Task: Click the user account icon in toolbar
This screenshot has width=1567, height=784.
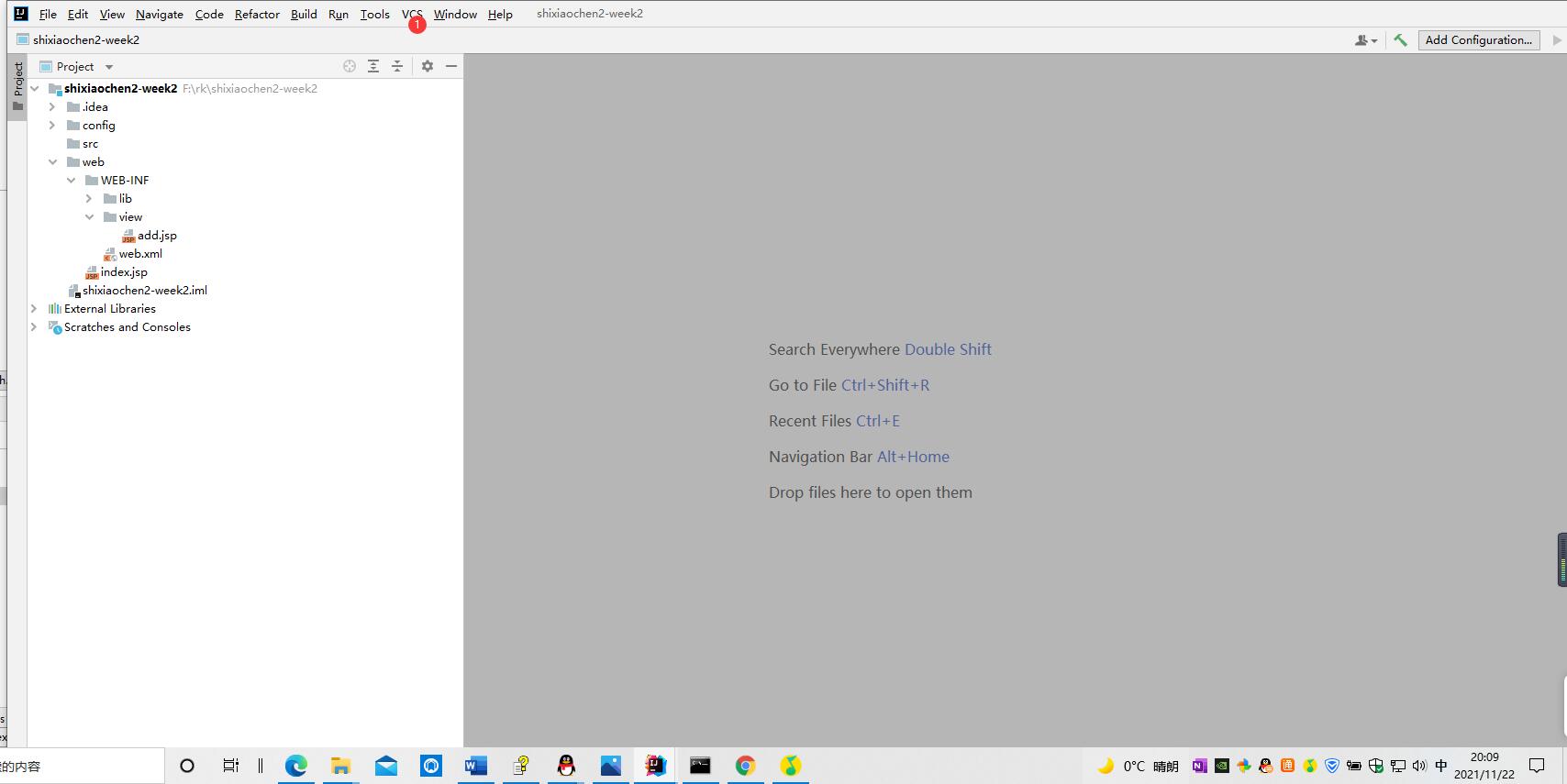Action: [1365, 40]
